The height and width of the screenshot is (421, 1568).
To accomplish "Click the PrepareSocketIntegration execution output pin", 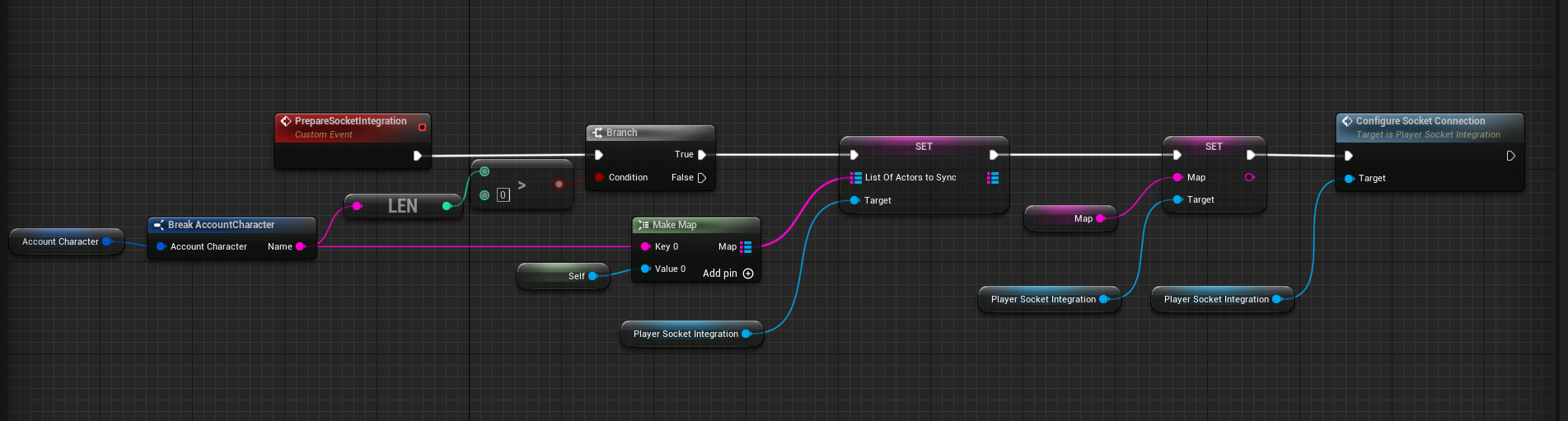I will coord(418,155).
